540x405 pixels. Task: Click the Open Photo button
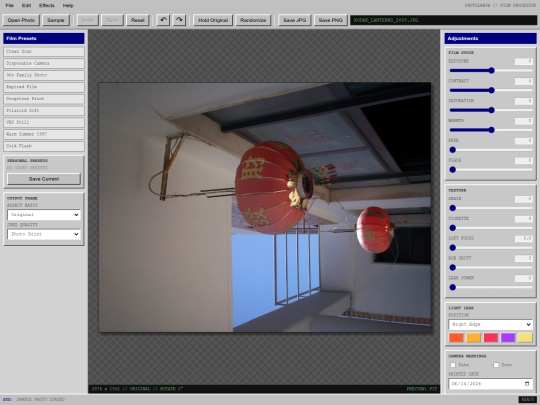21,20
